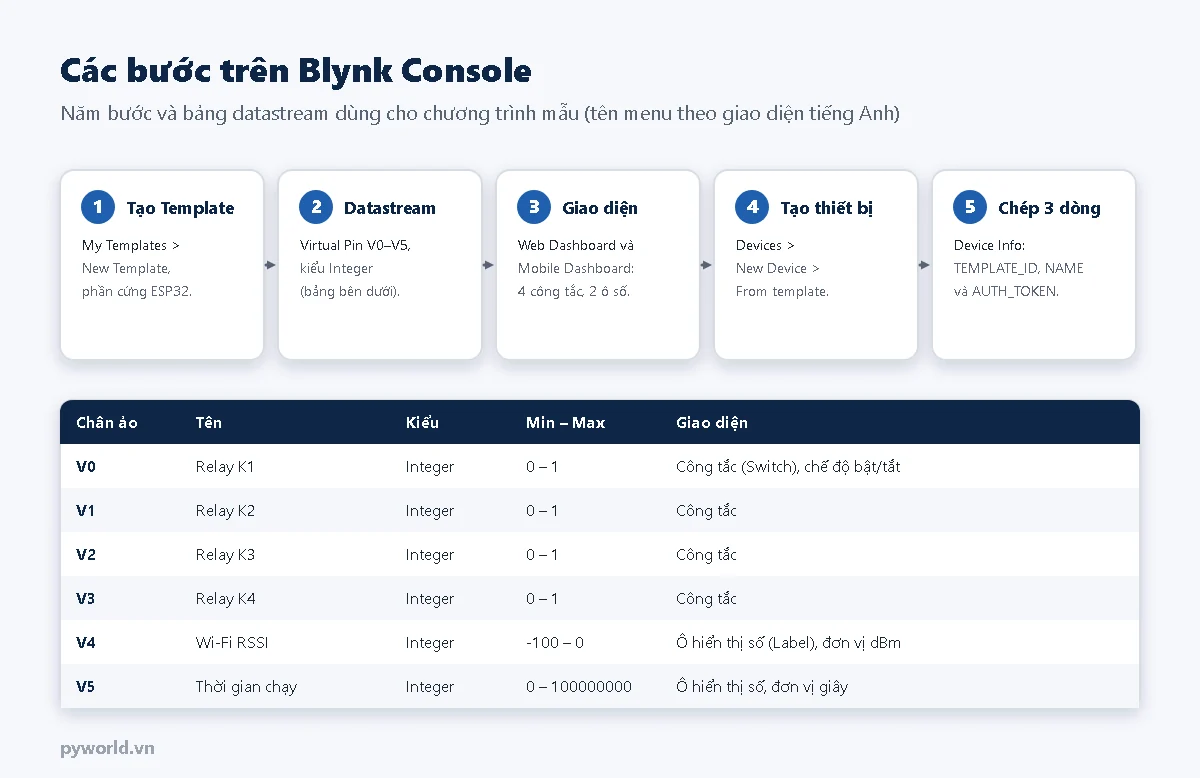The height and width of the screenshot is (778, 1200).
Task: Click the "Min – Max" table column header
Action: point(566,422)
